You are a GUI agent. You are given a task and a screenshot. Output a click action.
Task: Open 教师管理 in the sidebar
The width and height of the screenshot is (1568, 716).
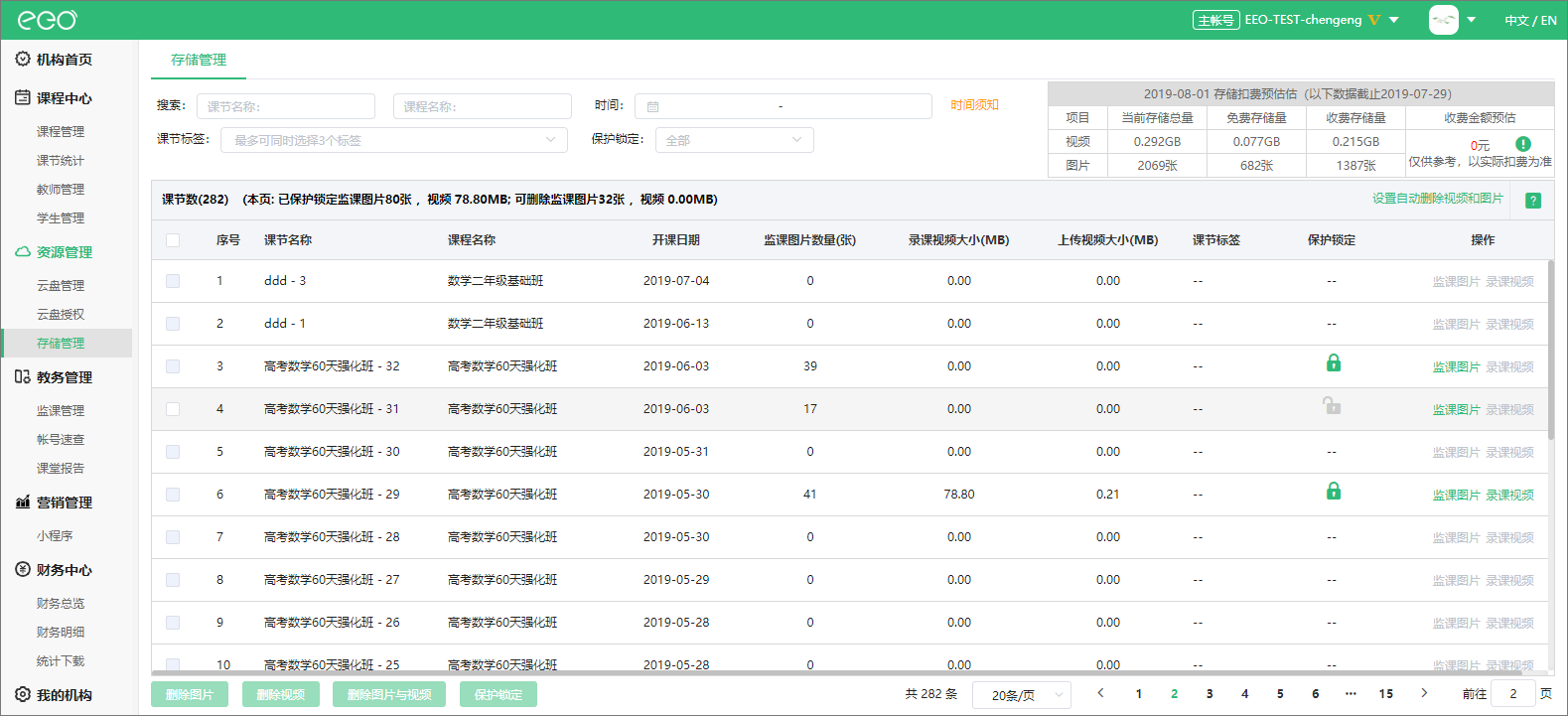coord(61,189)
